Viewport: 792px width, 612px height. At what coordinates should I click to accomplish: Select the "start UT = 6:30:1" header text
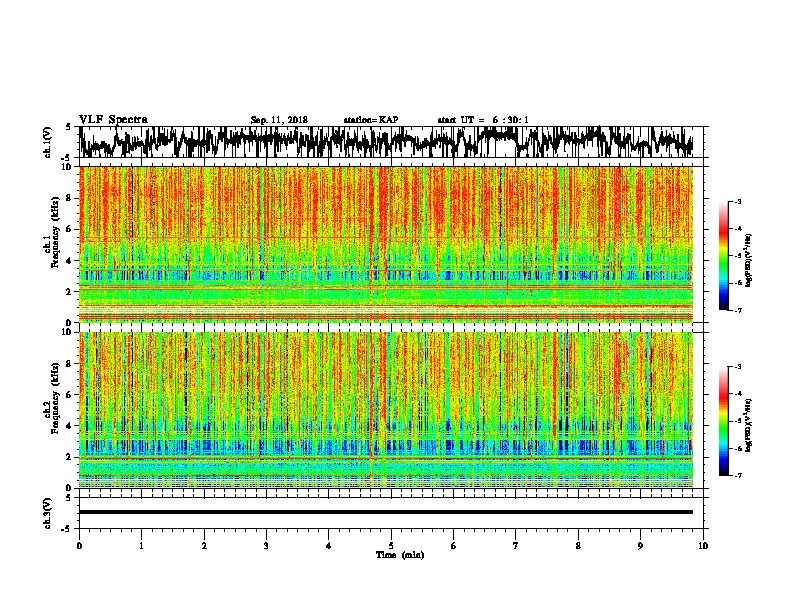click(x=483, y=120)
